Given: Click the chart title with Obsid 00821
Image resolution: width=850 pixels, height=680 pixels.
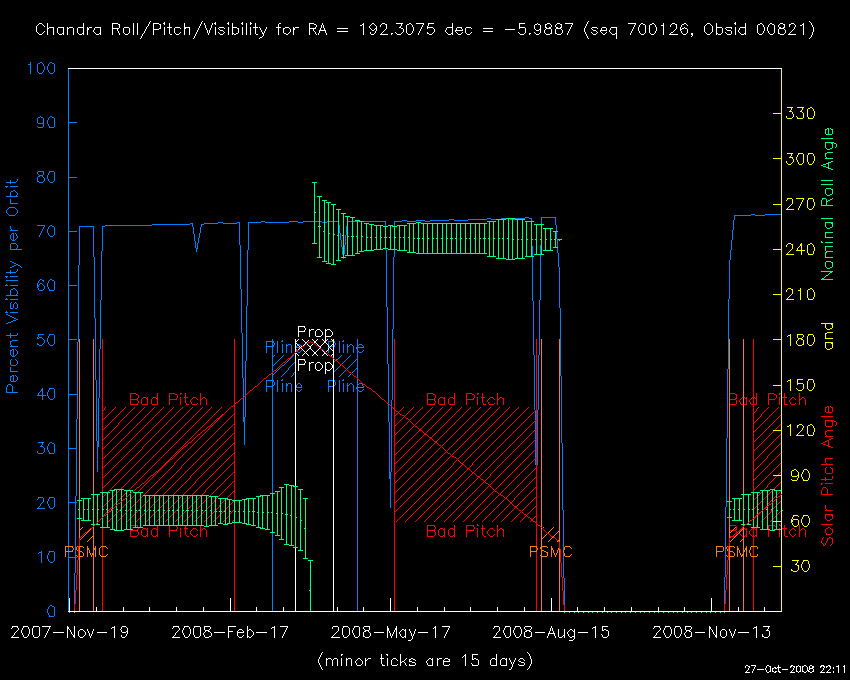Looking at the screenshot, I should (x=425, y=30).
